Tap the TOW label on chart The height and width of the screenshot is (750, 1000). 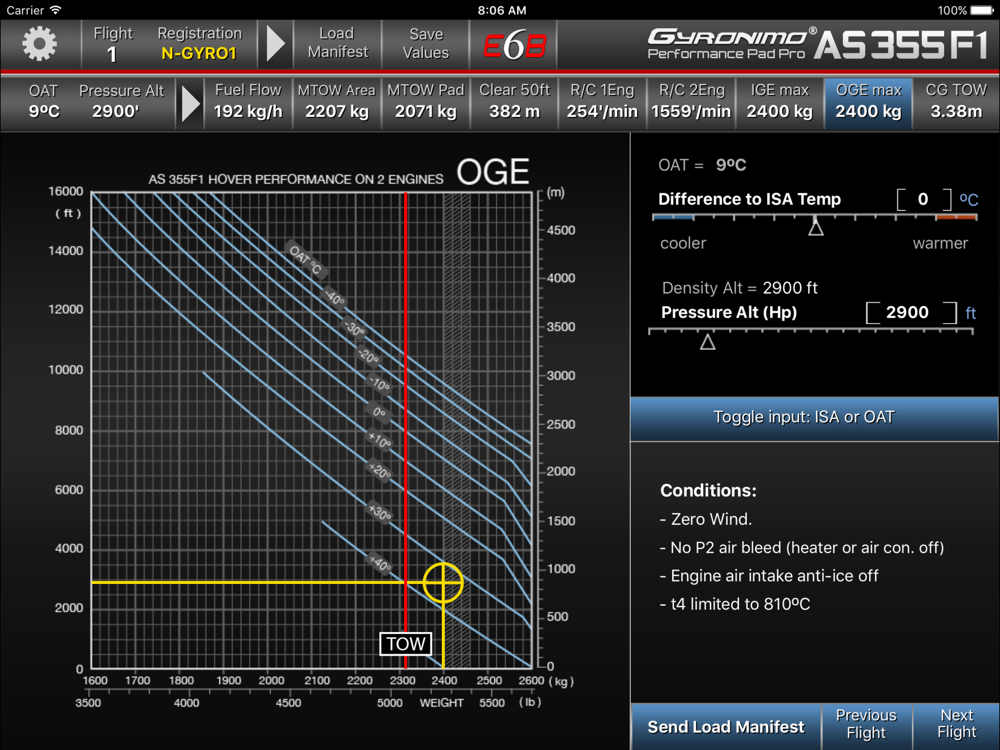click(406, 644)
